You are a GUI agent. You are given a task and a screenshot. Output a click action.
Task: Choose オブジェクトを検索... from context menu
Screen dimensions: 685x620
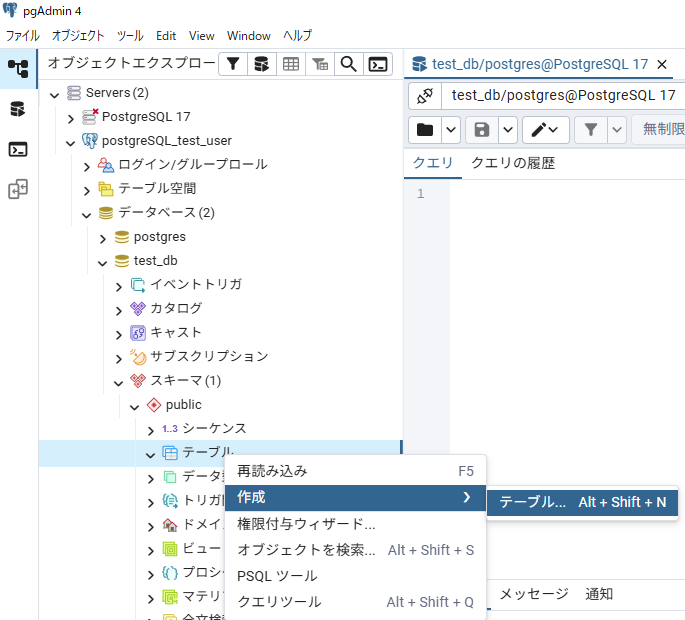click(x=355, y=550)
